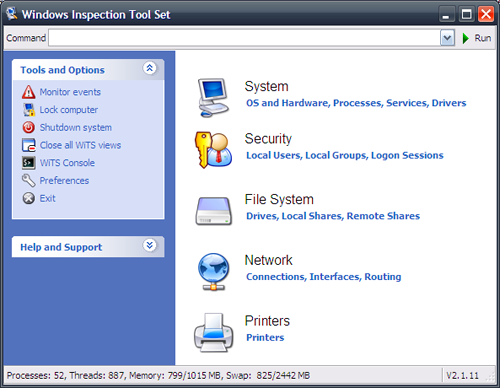The height and width of the screenshot is (388, 500).
Task: Collapse the Tools and Options panel
Action: [150, 68]
